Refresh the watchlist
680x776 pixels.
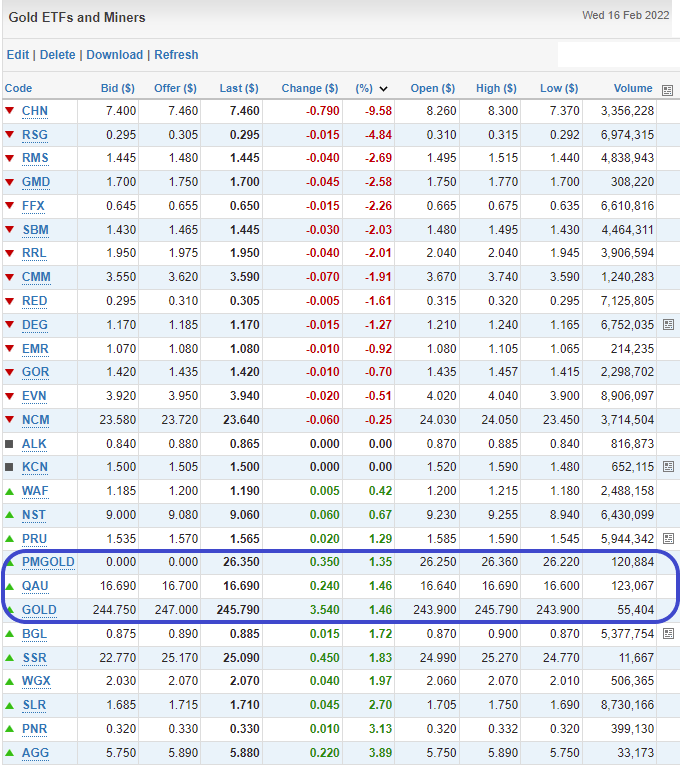pyautogui.click(x=176, y=55)
